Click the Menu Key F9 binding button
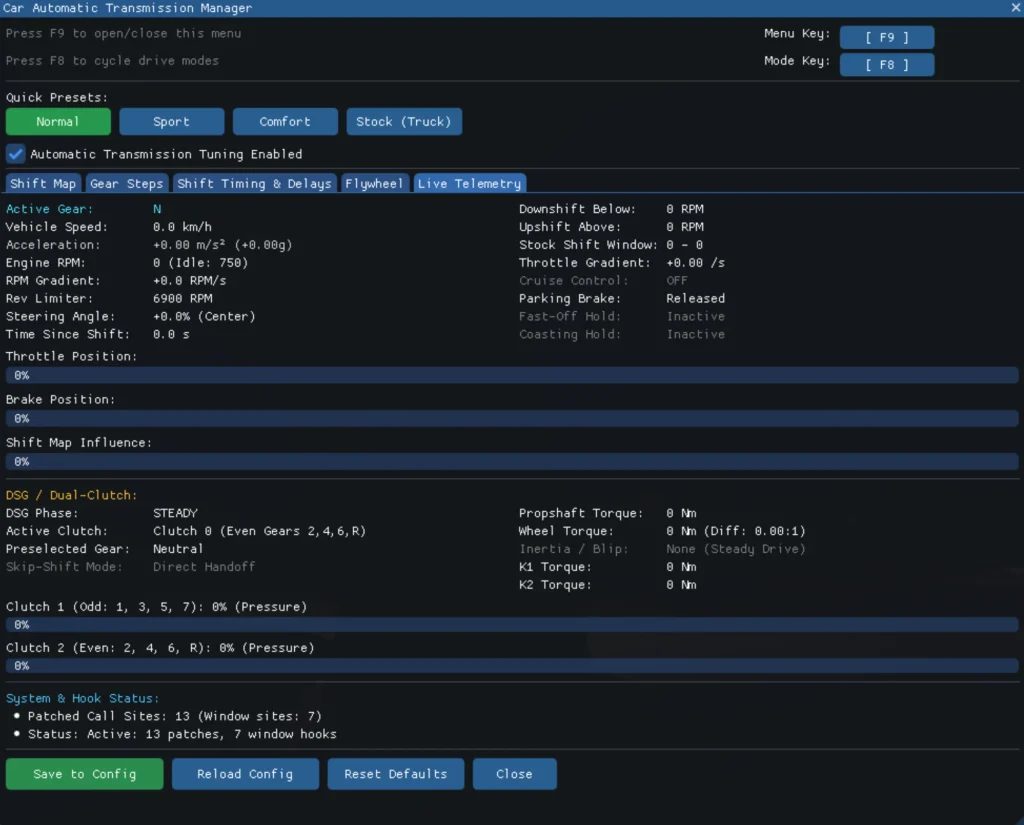1024x825 pixels. tap(886, 37)
